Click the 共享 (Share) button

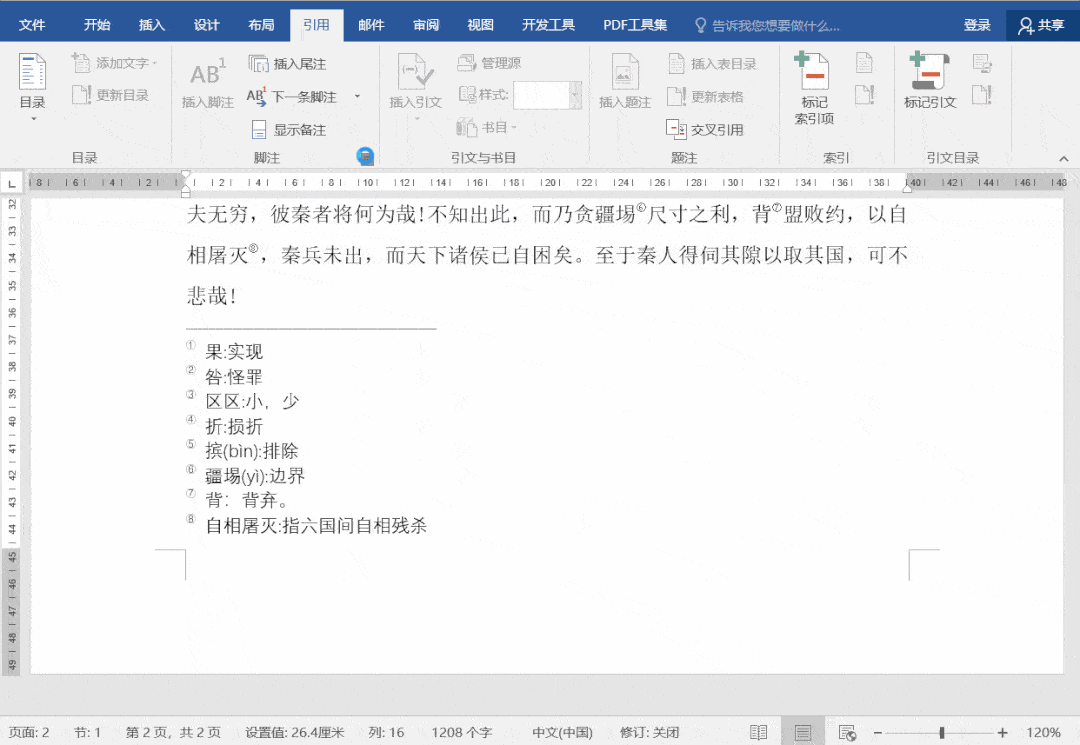coord(1041,25)
